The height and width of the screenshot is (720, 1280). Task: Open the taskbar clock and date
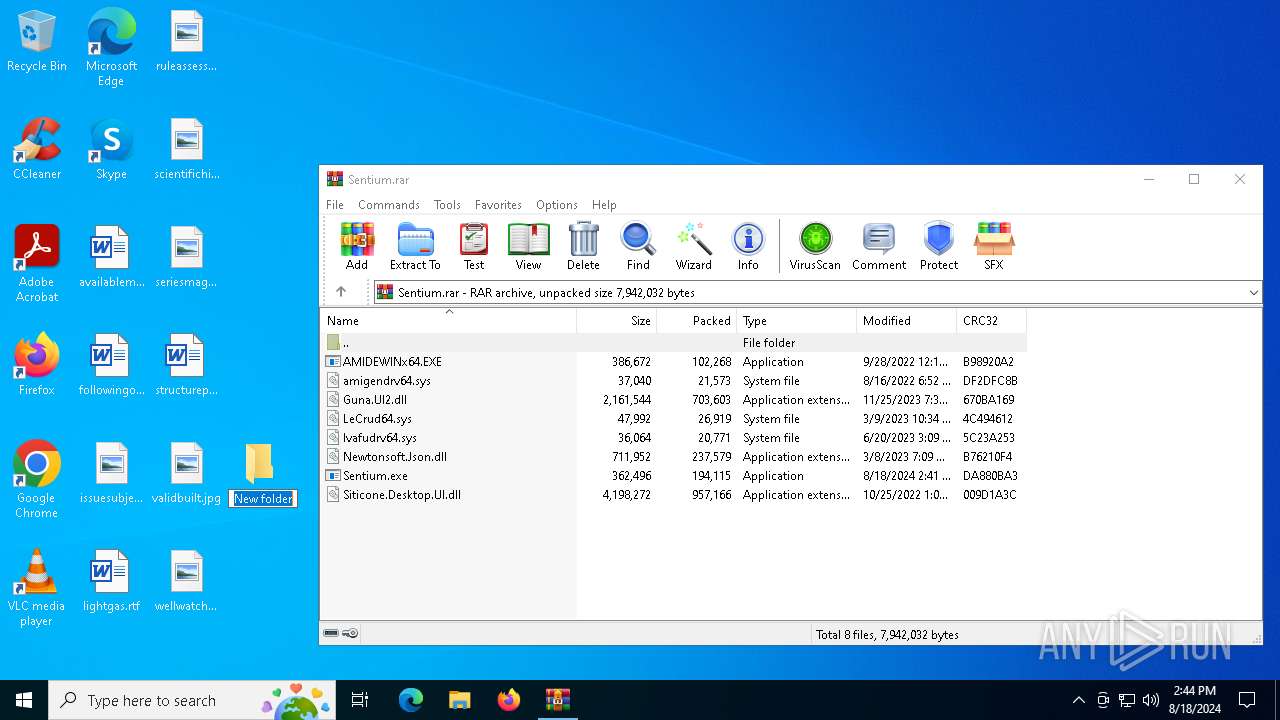point(1194,700)
